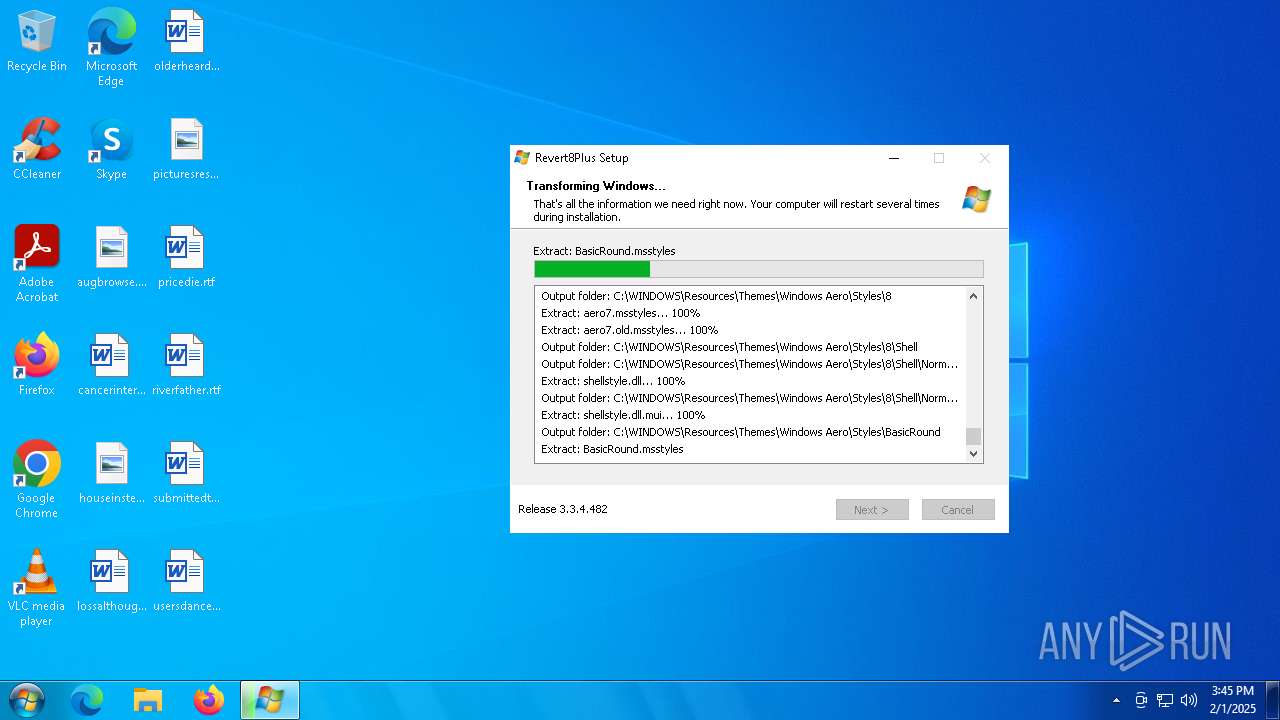Open the Recycle Bin desktop icon

click(x=37, y=42)
